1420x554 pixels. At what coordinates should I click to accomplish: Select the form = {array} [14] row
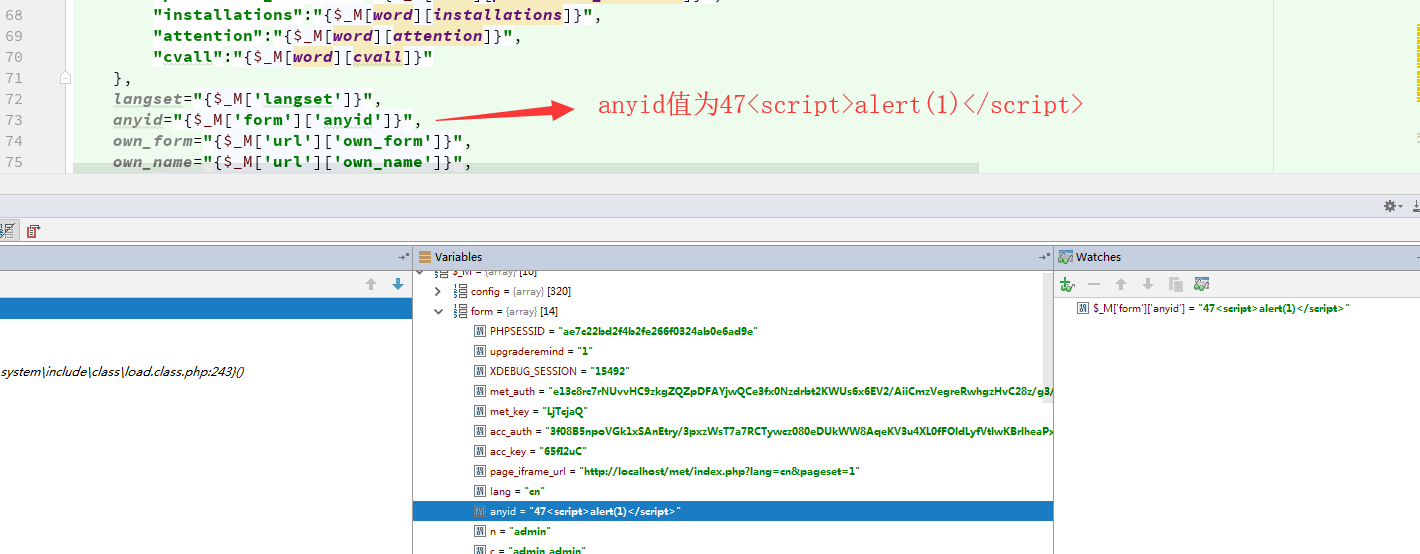point(732,311)
